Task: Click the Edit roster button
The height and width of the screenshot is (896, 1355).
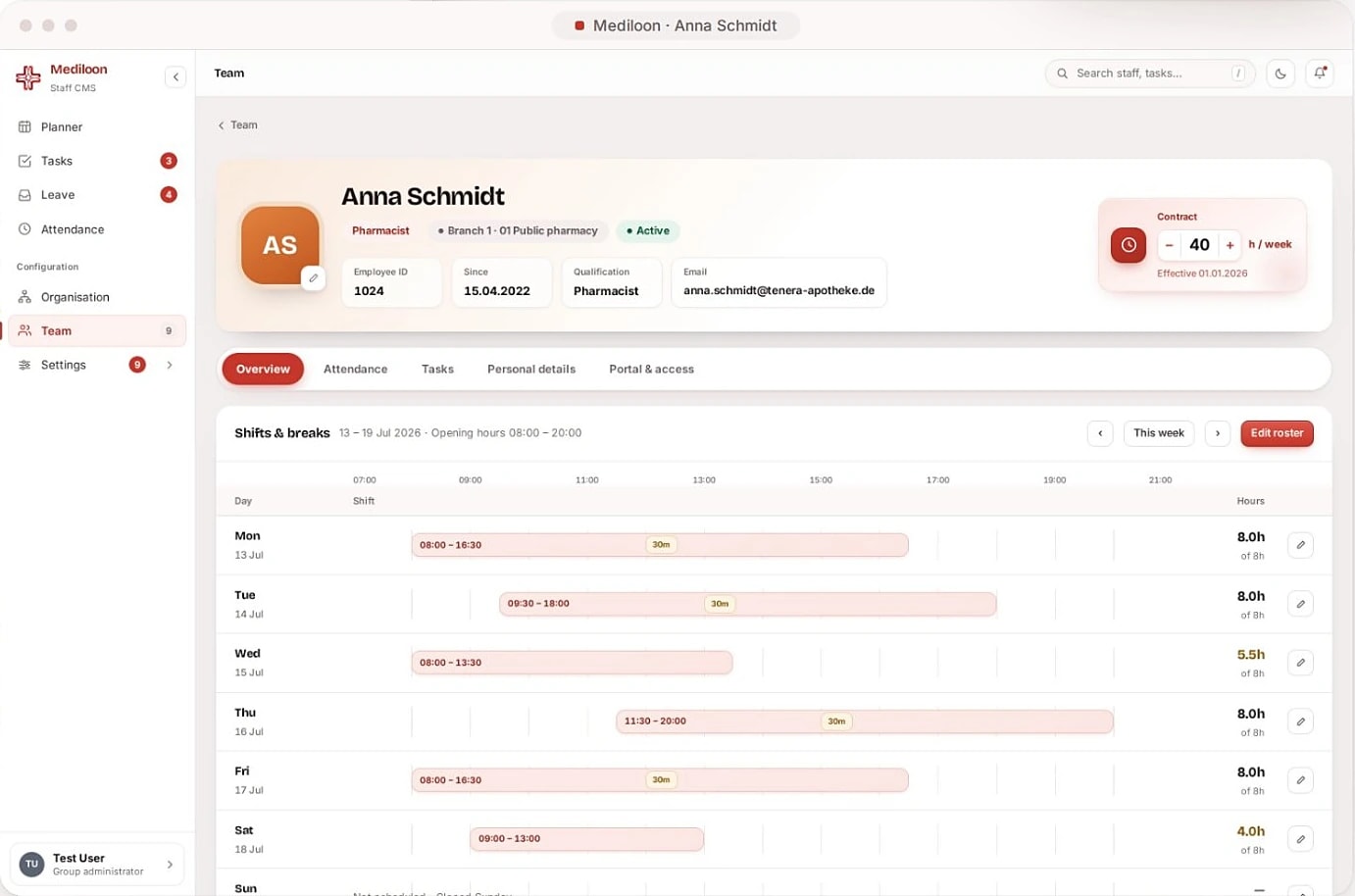Action: [x=1277, y=433]
